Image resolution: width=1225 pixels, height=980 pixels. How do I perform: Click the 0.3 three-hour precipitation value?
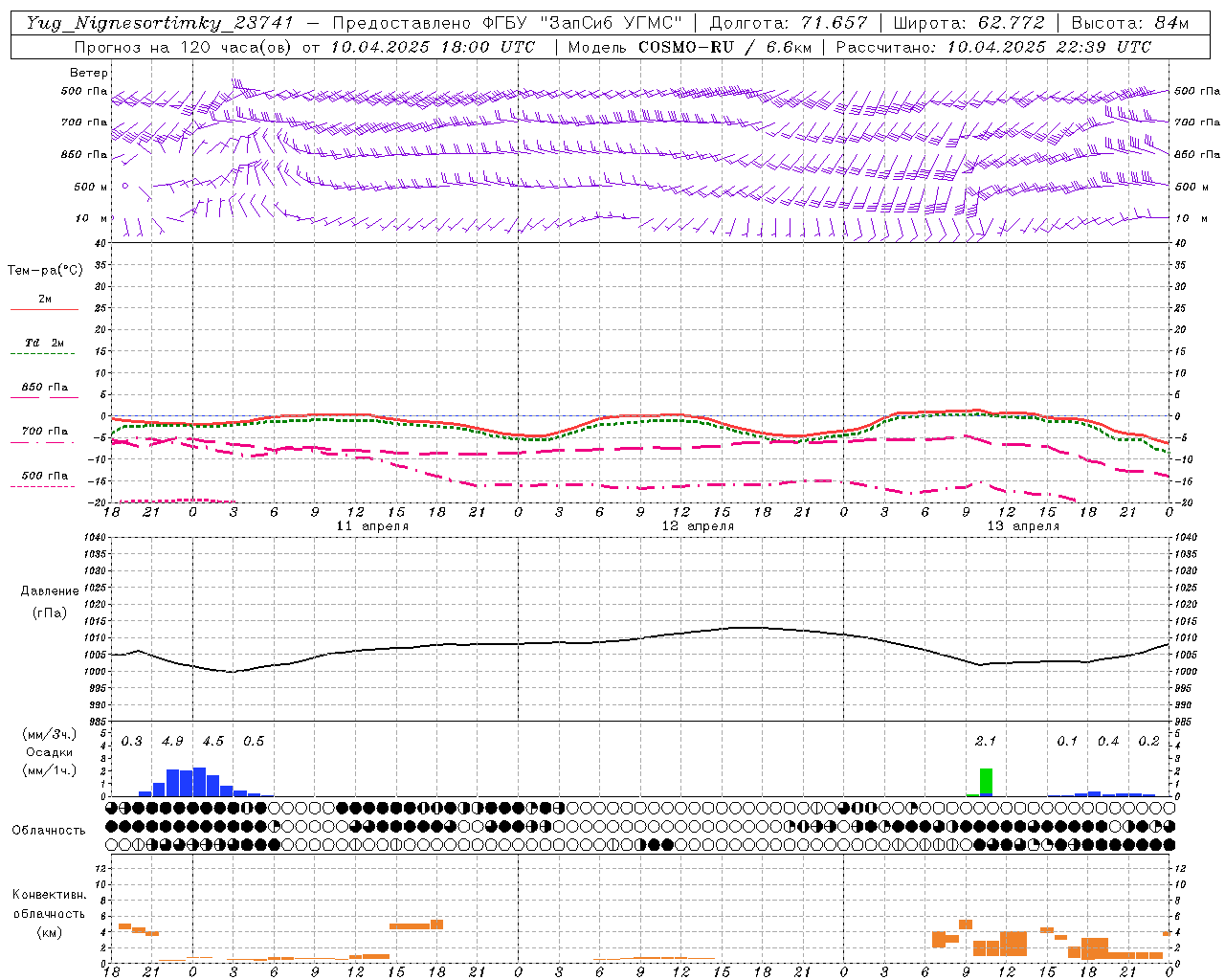132,742
